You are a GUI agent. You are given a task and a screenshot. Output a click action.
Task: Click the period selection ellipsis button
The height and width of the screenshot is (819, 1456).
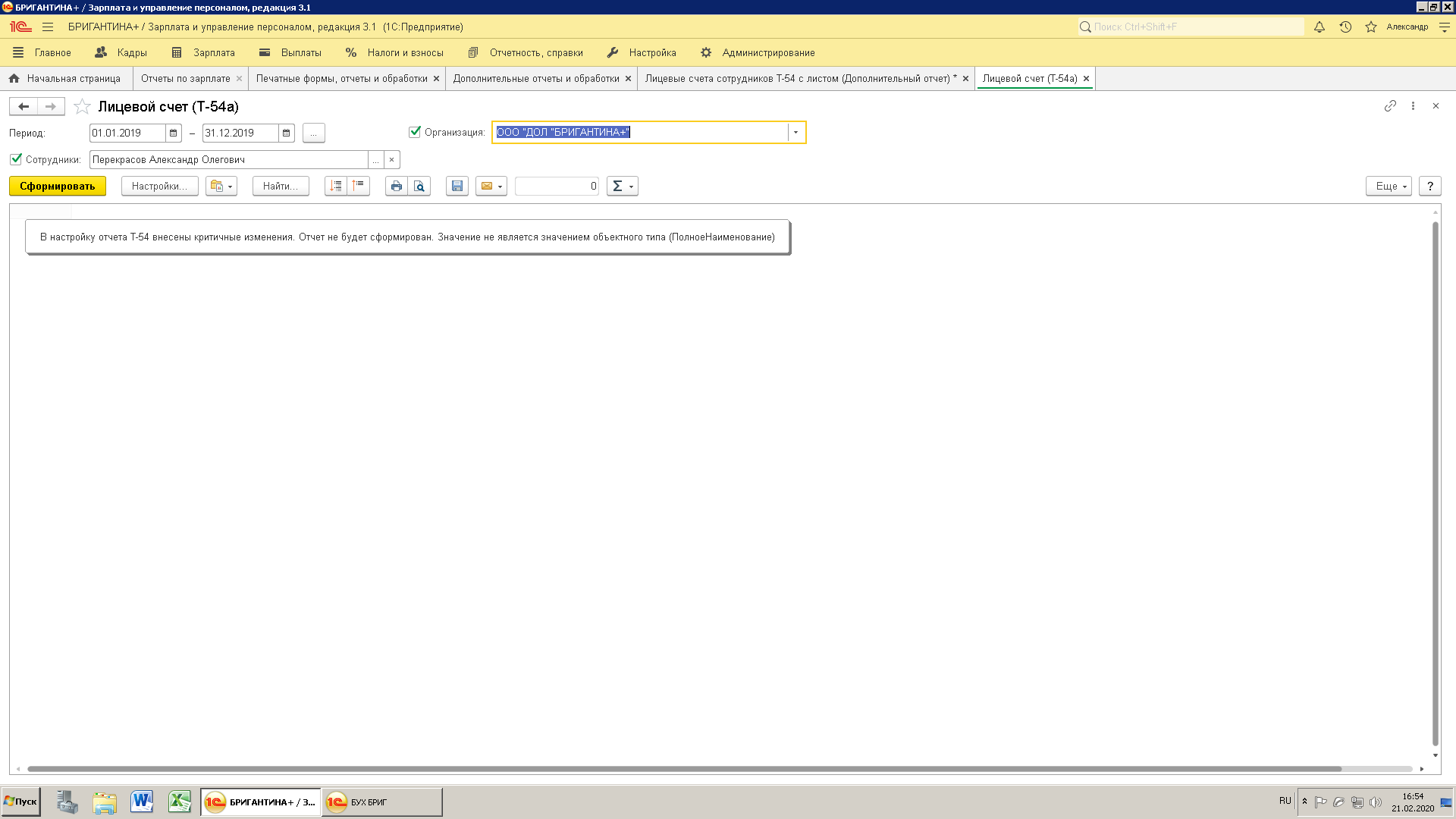pos(314,133)
